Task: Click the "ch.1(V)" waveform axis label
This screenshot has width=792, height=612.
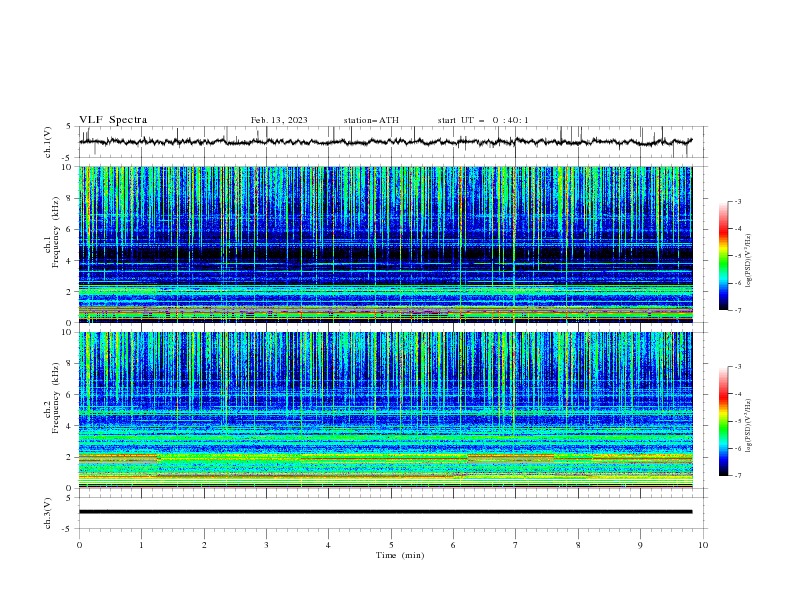Action: tap(48, 142)
